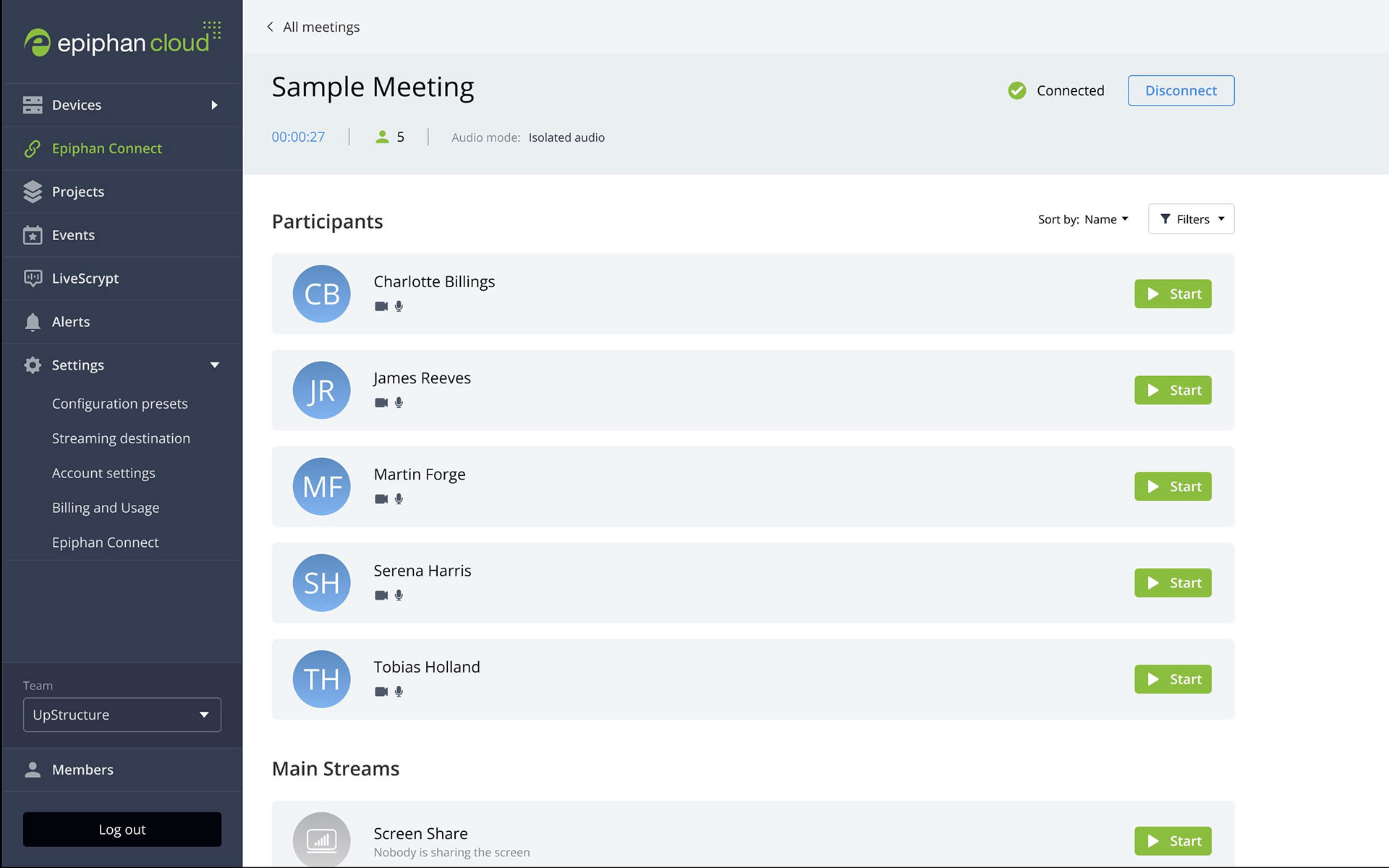Click 'Nobody is sharing the screen' text
Image resolution: width=1389 pixels, height=868 pixels.
[x=451, y=852]
